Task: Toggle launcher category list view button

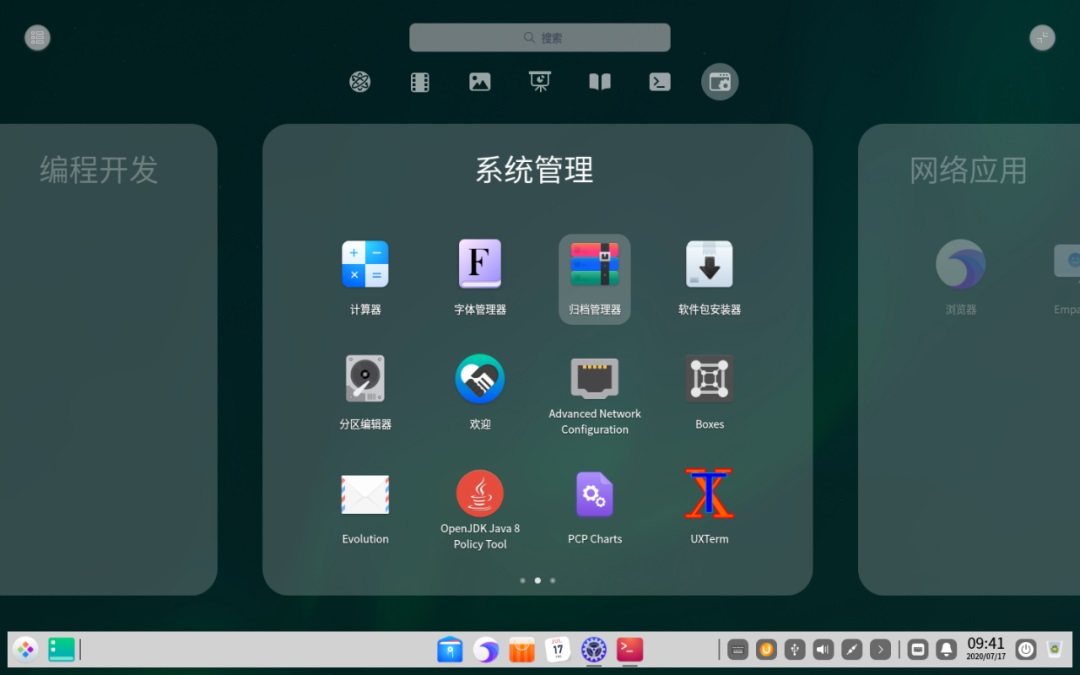Action: coord(37,37)
